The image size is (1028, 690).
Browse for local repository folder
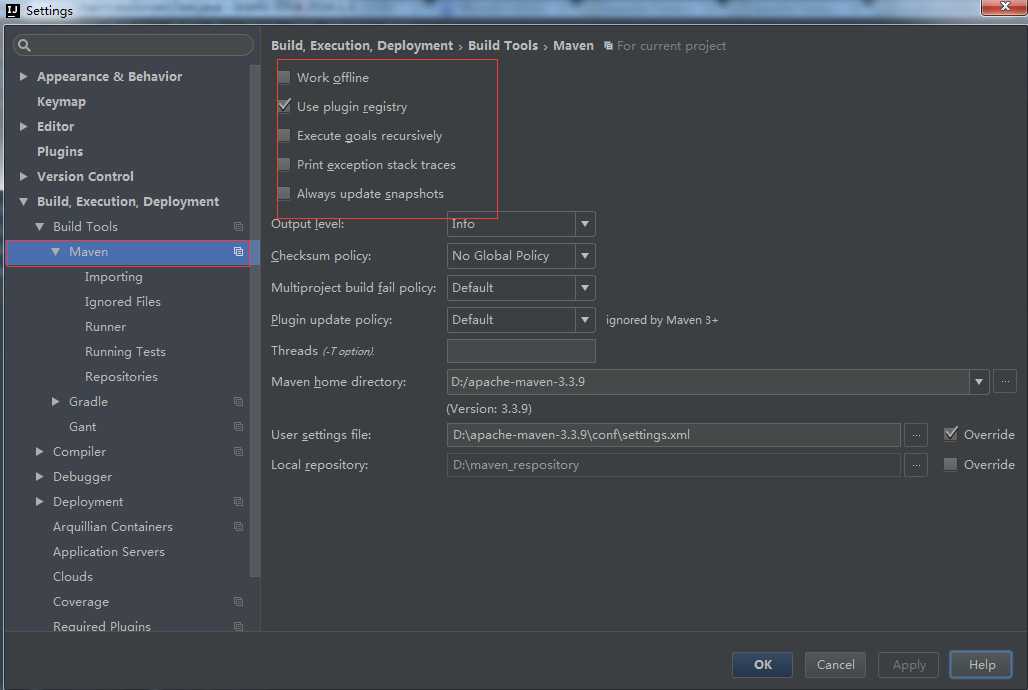916,465
